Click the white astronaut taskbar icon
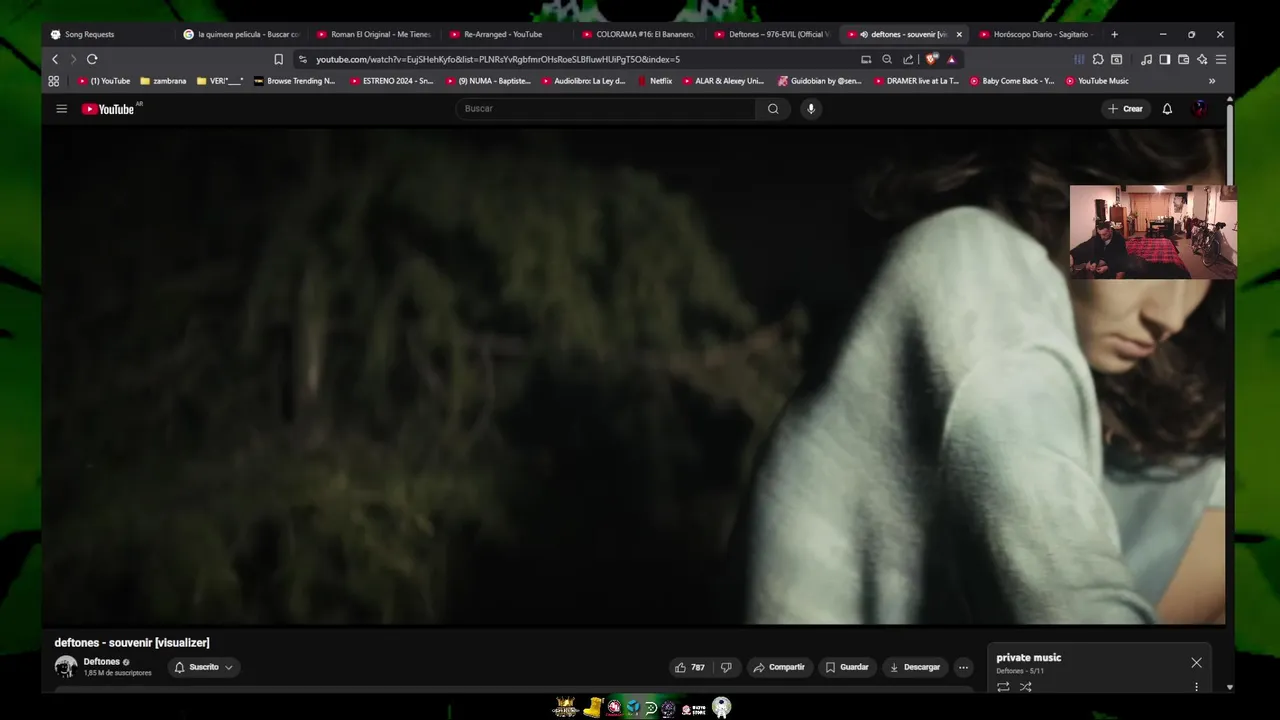 click(721, 707)
